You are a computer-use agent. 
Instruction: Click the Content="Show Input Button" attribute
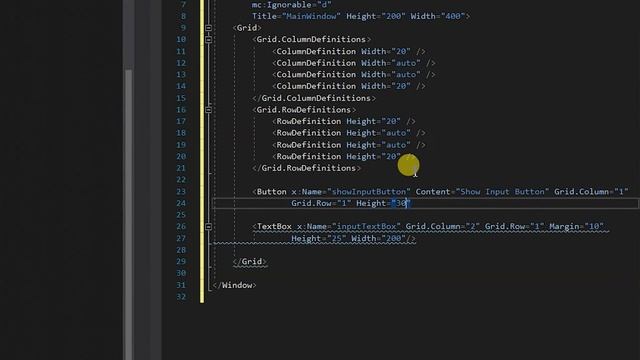click(x=482, y=192)
